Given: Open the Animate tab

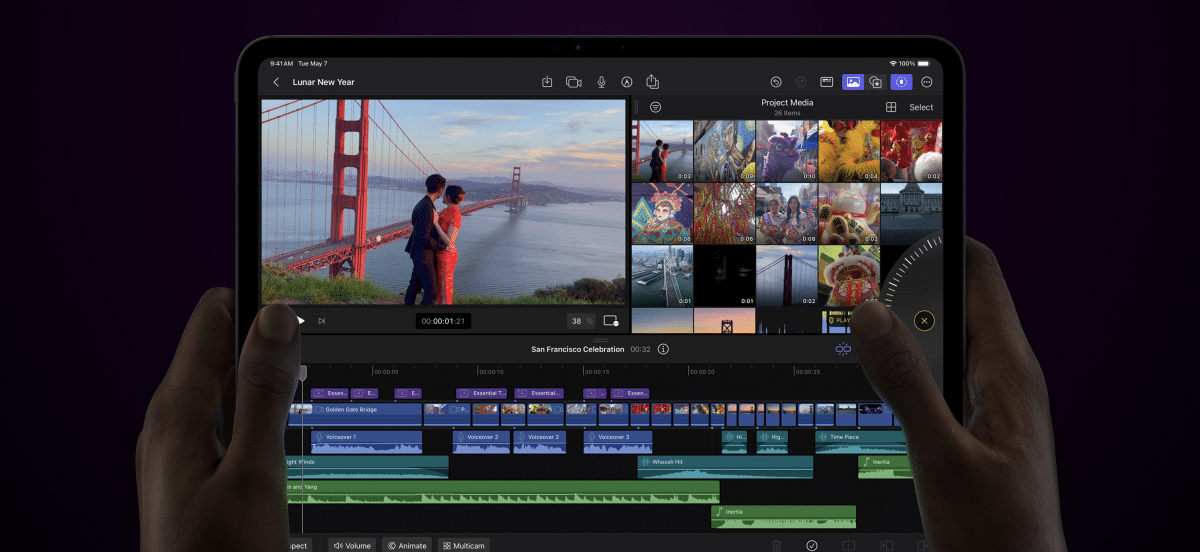Looking at the screenshot, I should 407,545.
